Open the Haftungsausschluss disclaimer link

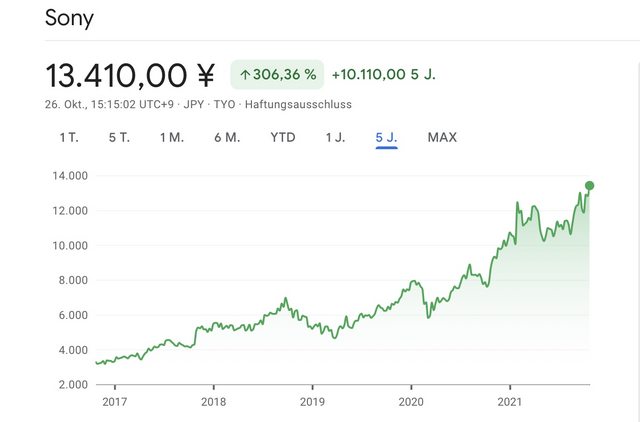tap(298, 104)
